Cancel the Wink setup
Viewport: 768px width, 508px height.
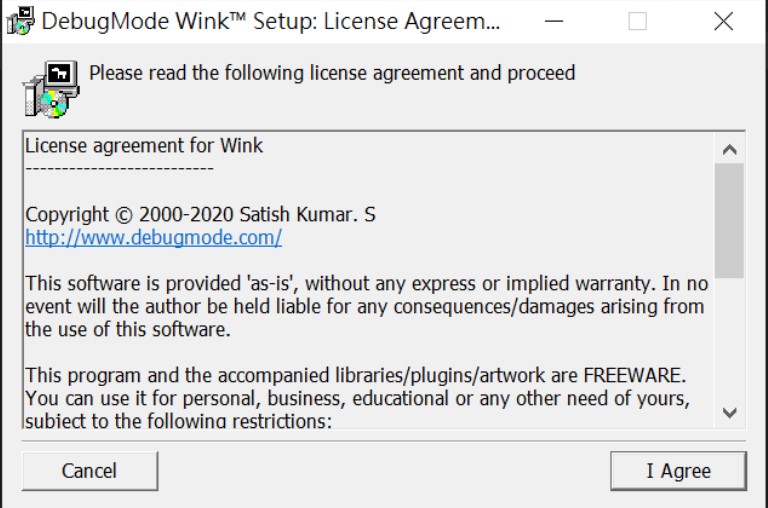pyautogui.click(x=90, y=471)
